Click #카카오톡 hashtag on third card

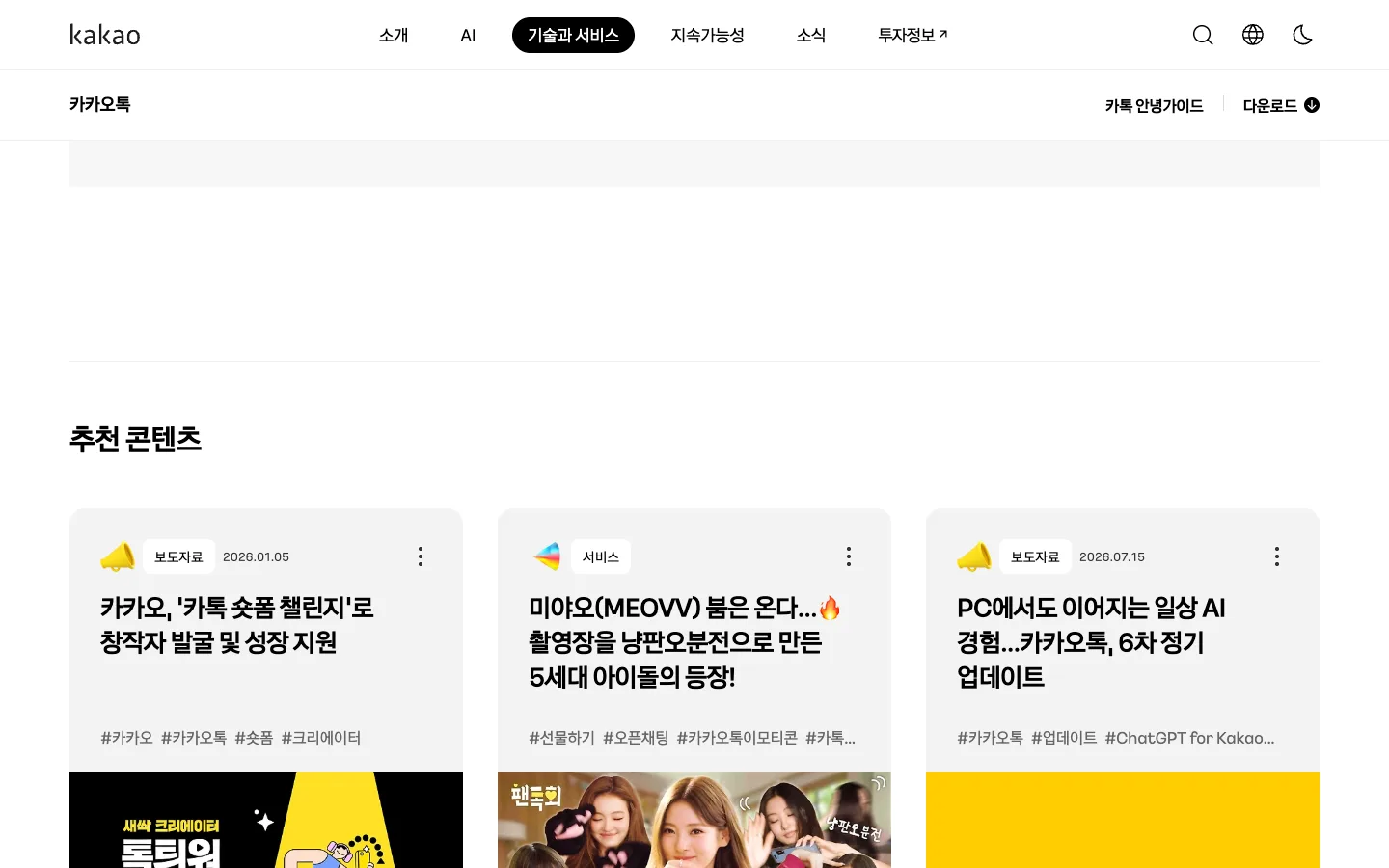click(x=991, y=738)
